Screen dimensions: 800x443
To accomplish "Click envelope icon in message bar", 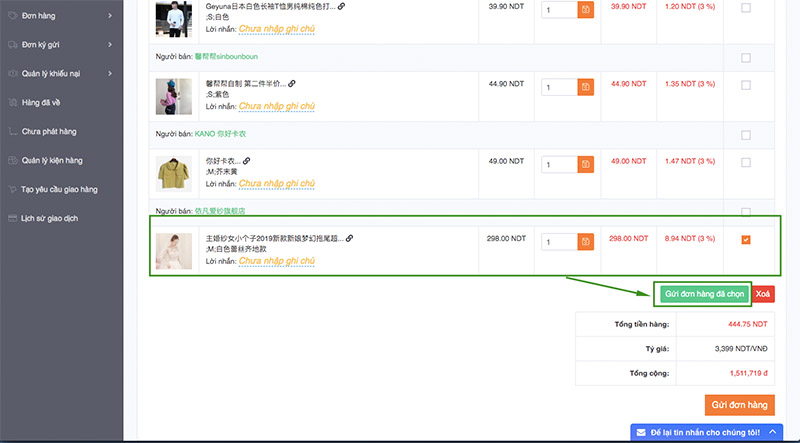I will pyautogui.click(x=641, y=432).
